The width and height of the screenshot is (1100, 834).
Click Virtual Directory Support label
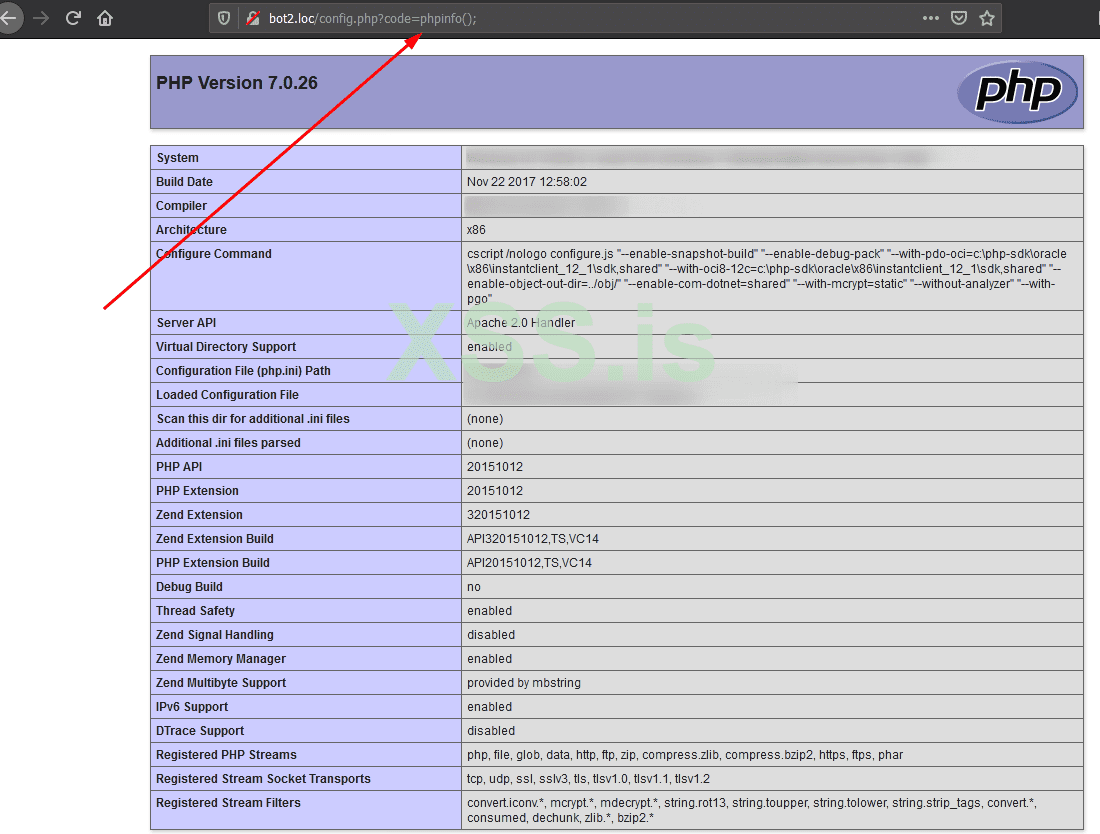click(226, 347)
